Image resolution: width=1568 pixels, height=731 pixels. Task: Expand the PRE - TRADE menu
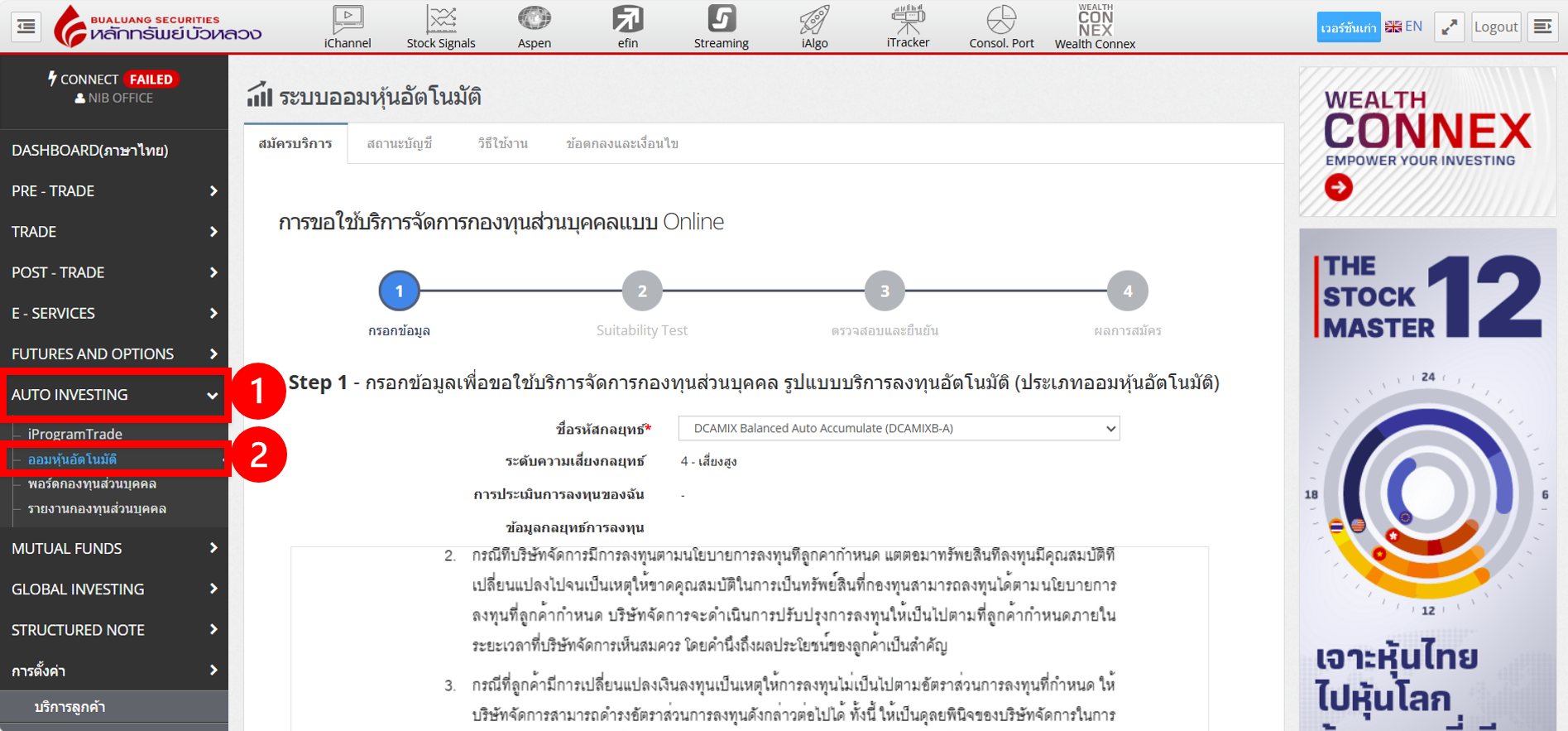114,191
